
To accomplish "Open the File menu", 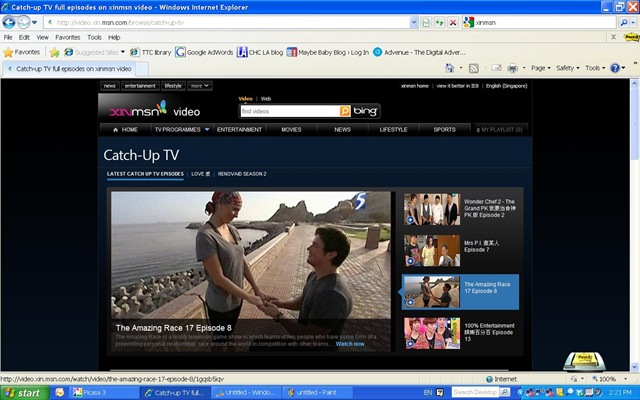I will click(8, 37).
